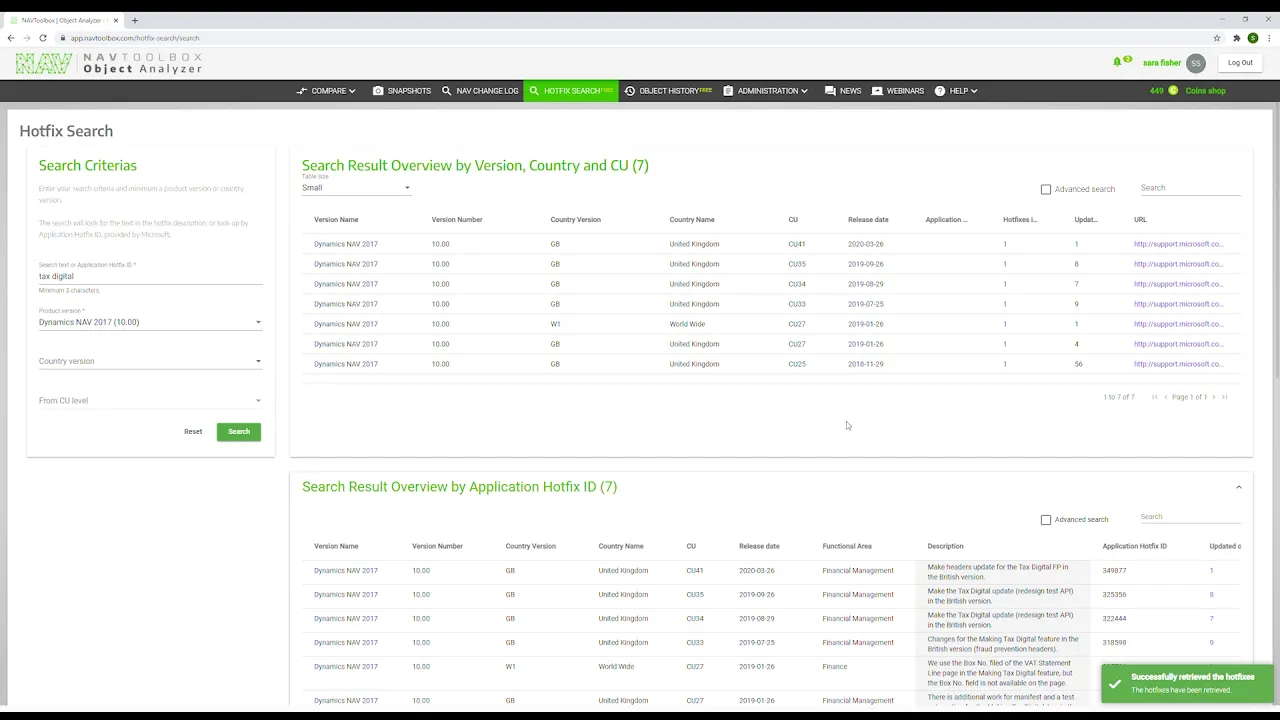
Task: Click hotfix ID 349877
Action: tap(1114, 571)
